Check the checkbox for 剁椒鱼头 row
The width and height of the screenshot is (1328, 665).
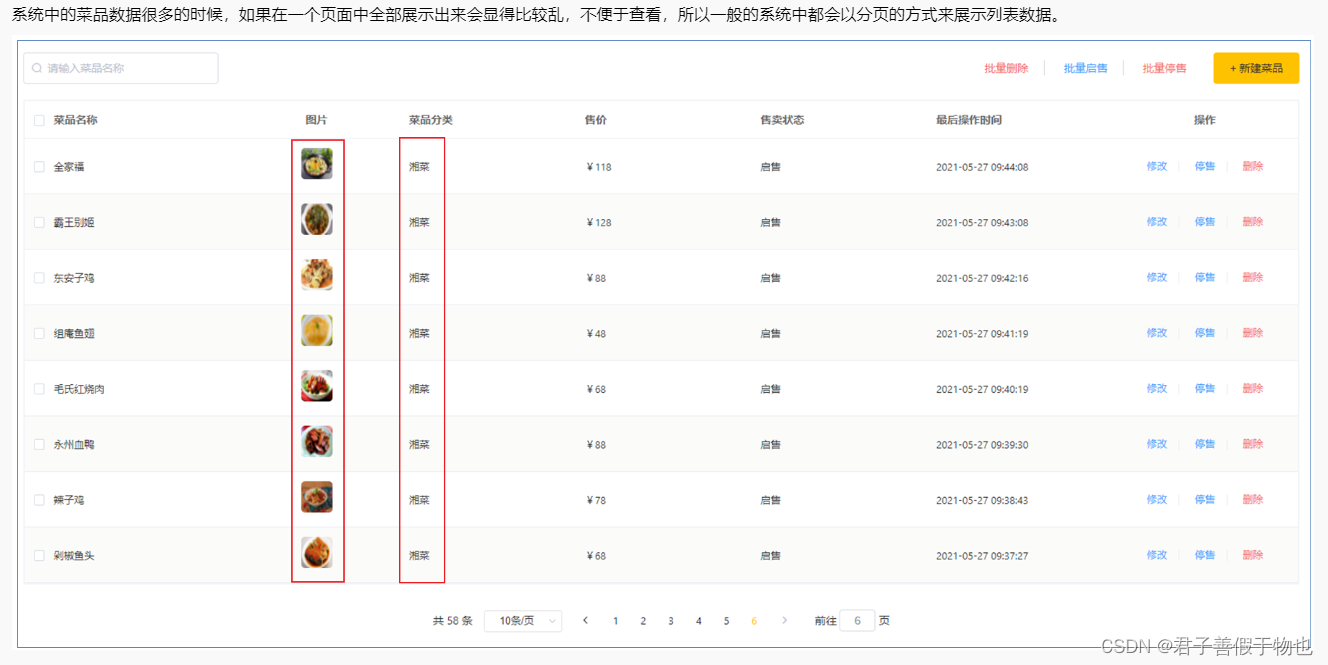pyautogui.click(x=38, y=554)
